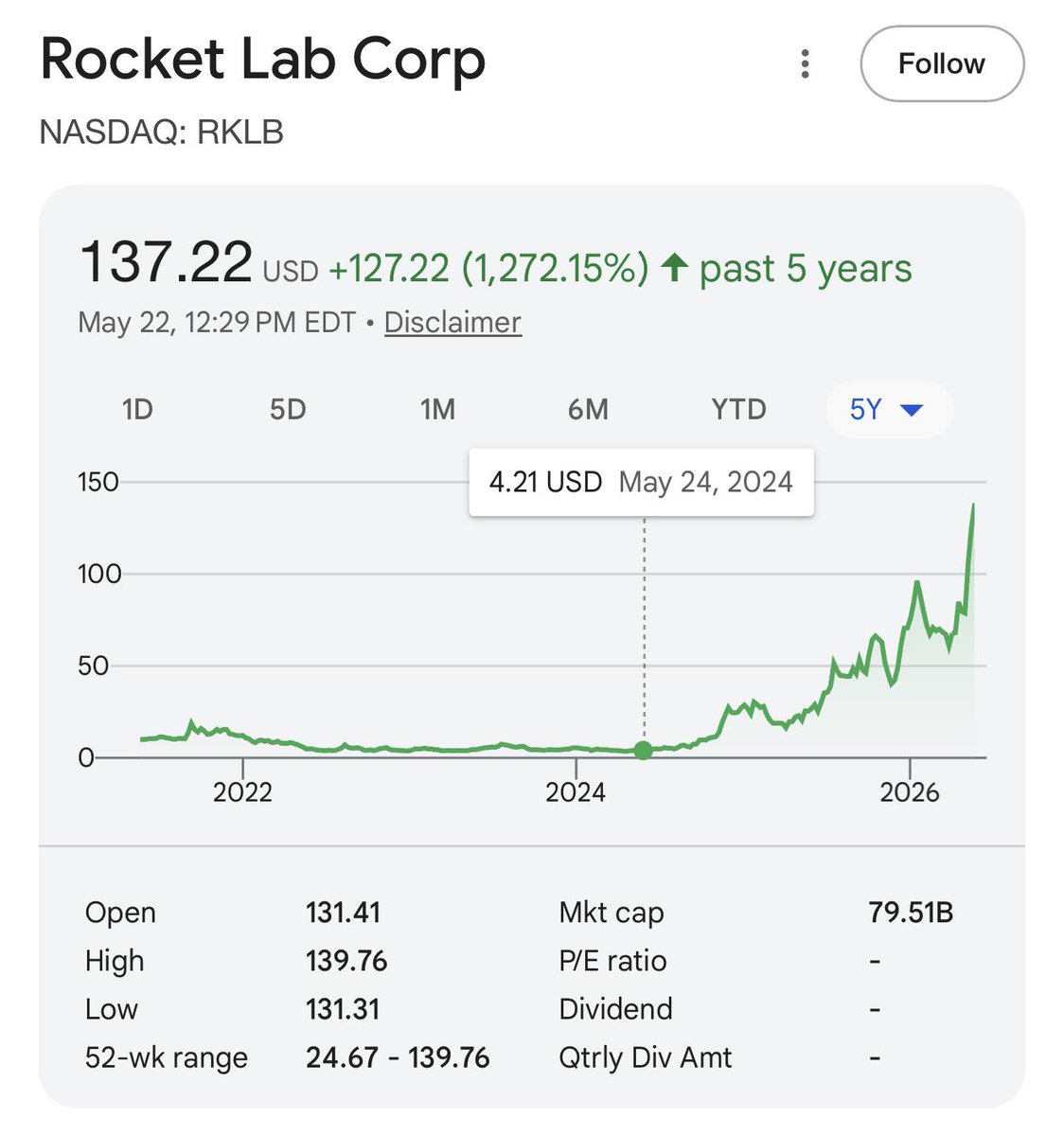Click the Mkt cap label
The height and width of the screenshot is (1136, 1064).
click(x=612, y=913)
